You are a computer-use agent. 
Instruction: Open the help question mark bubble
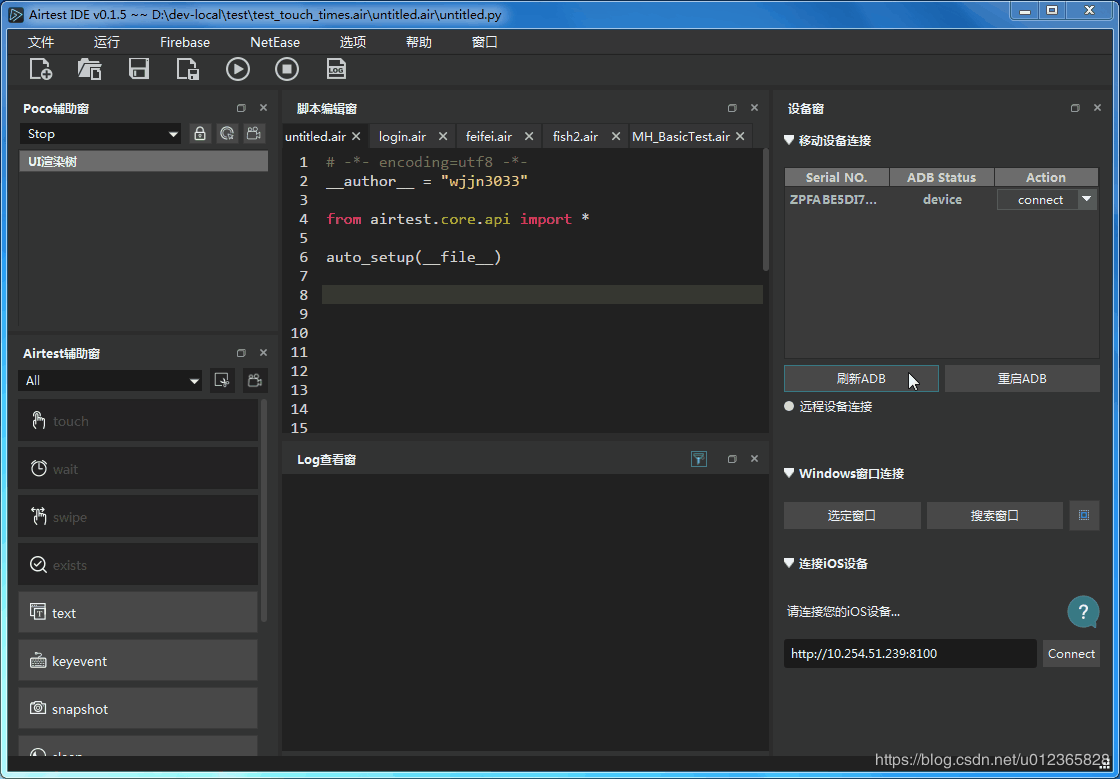point(1084,612)
